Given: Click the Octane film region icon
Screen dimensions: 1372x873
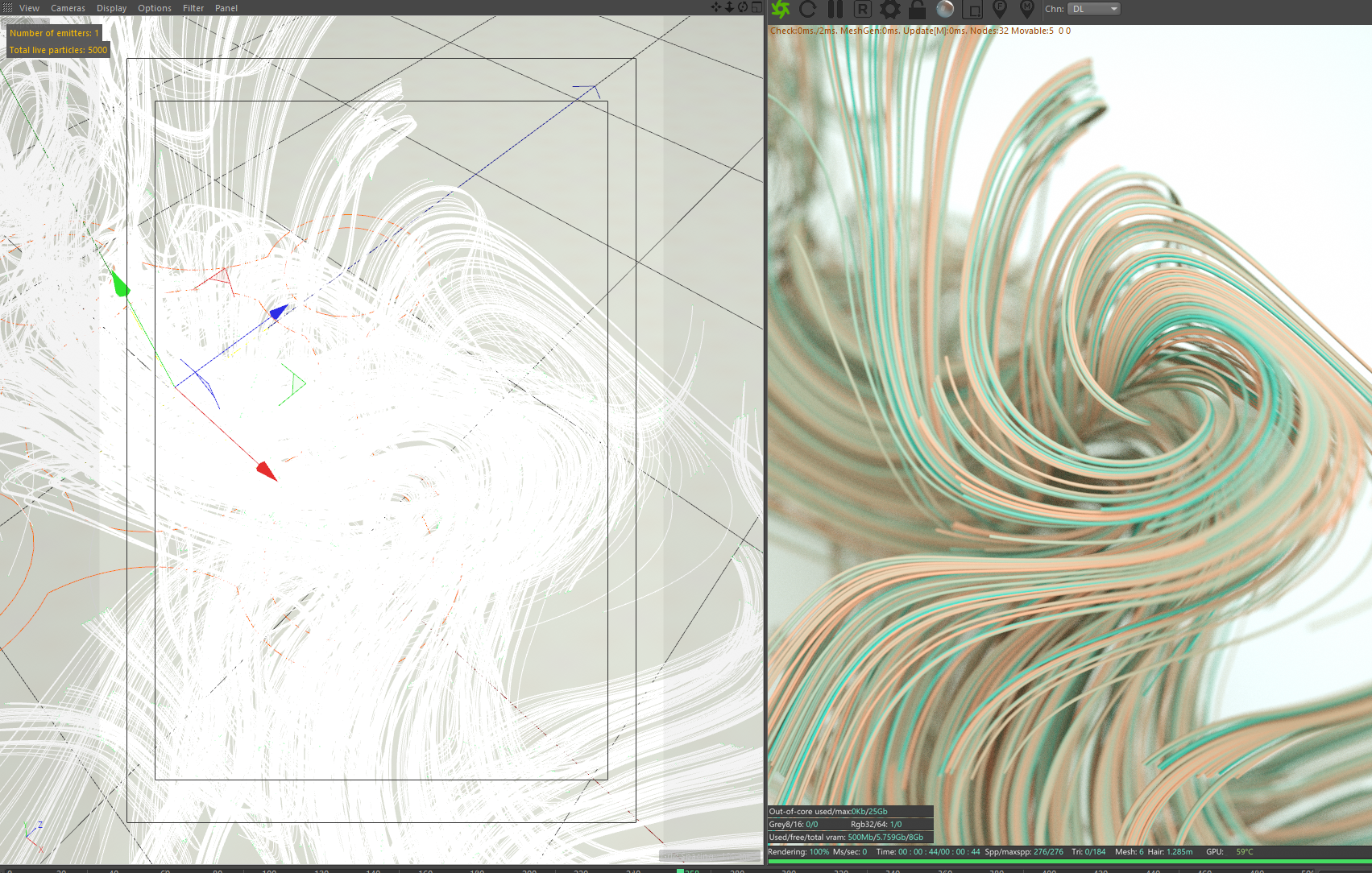Looking at the screenshot, I should pyautogui.click(x=972, y=10).
